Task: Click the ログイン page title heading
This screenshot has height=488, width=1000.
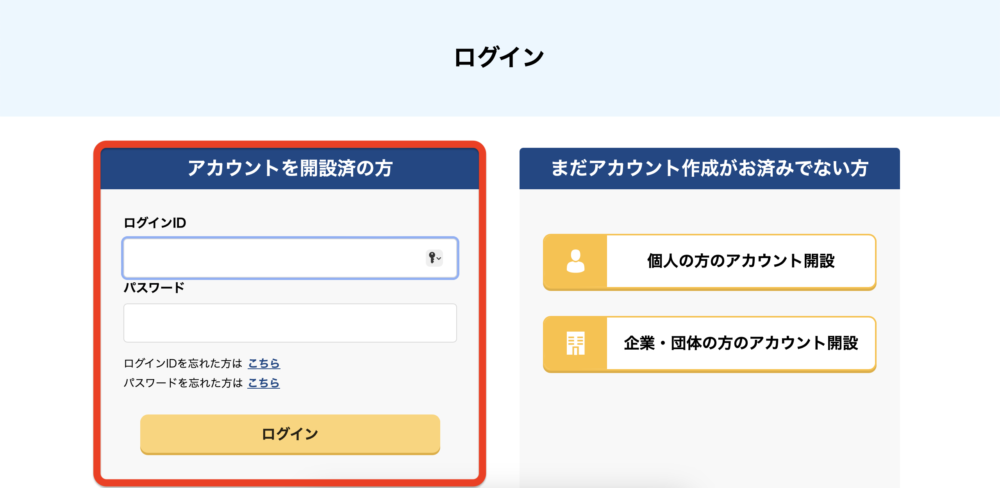Action: pyautogui.click(x=499, y=57)
